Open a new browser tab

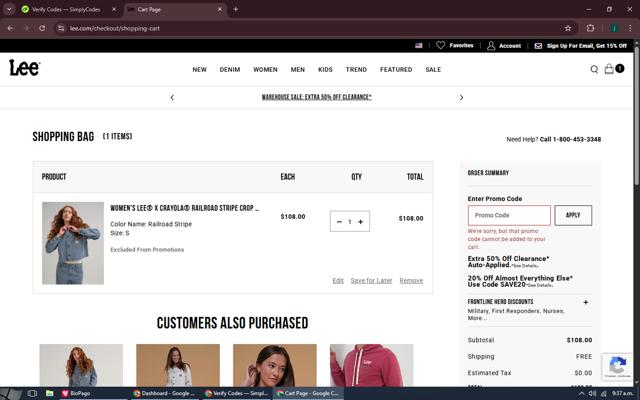236,9
